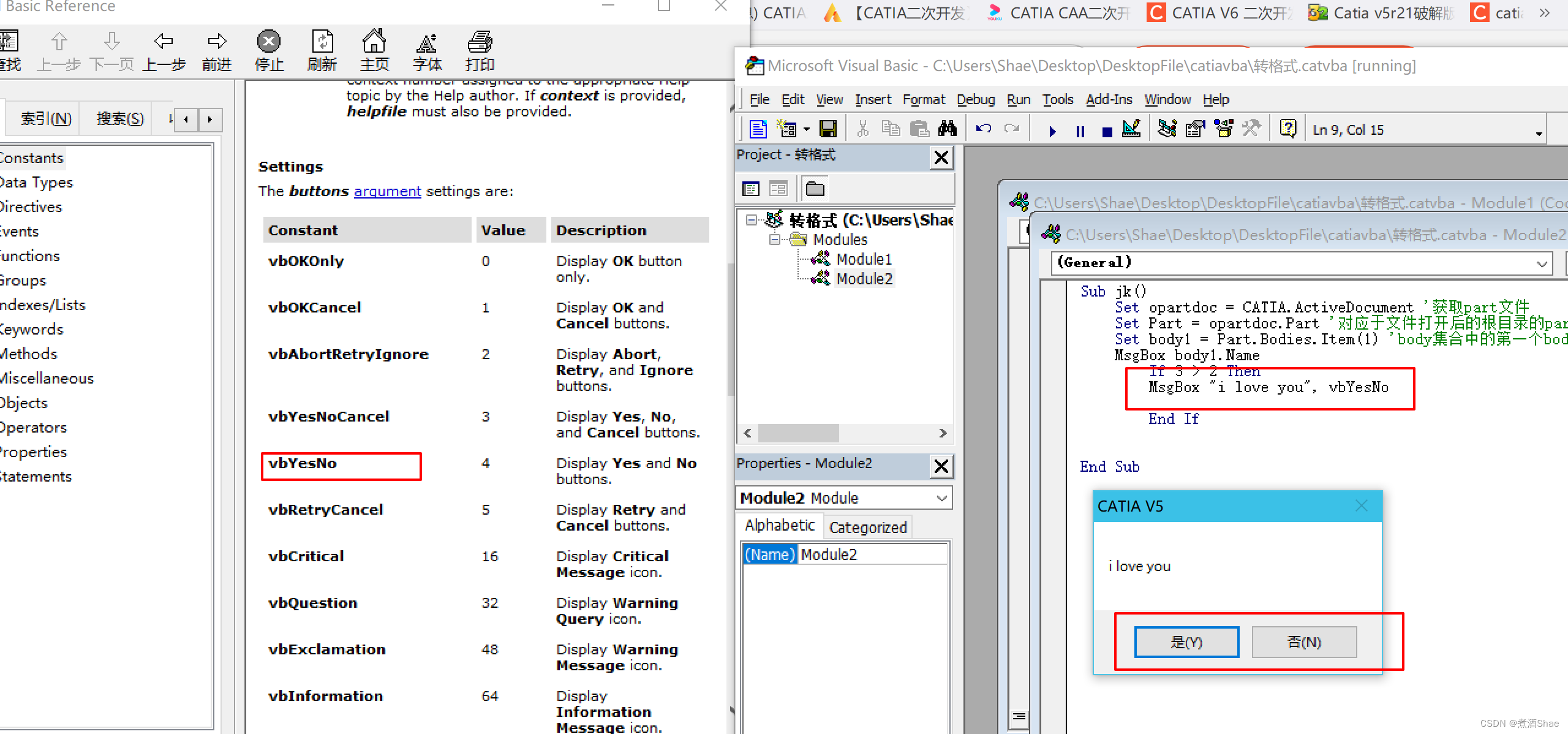Image resolution: width=1568 pixels, height=734 pixels.
Task: Open the Debug menu
Action: 975,99
